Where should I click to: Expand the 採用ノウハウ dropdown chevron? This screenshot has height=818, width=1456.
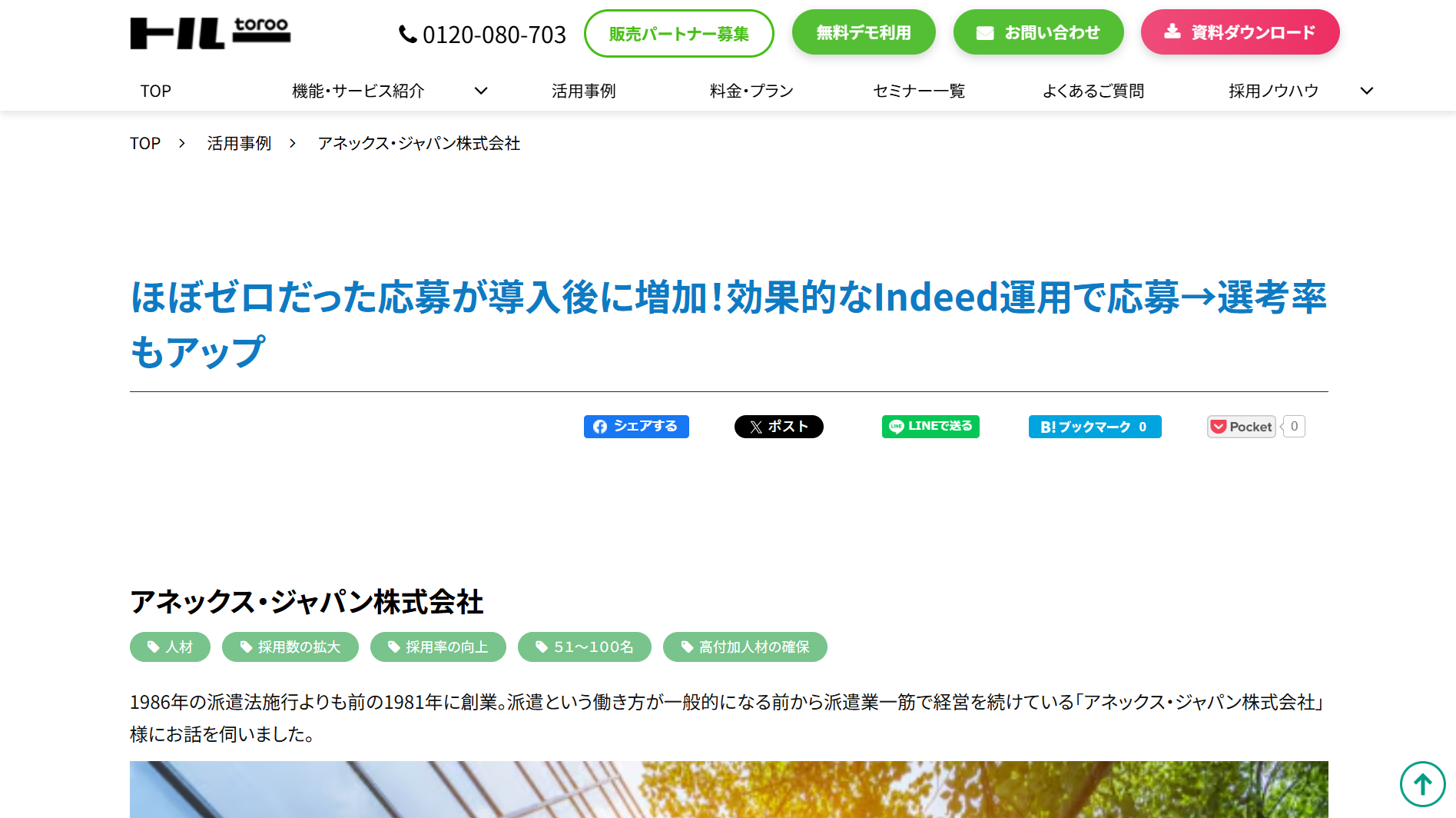pyautogui.click(x=1366, y=91)
